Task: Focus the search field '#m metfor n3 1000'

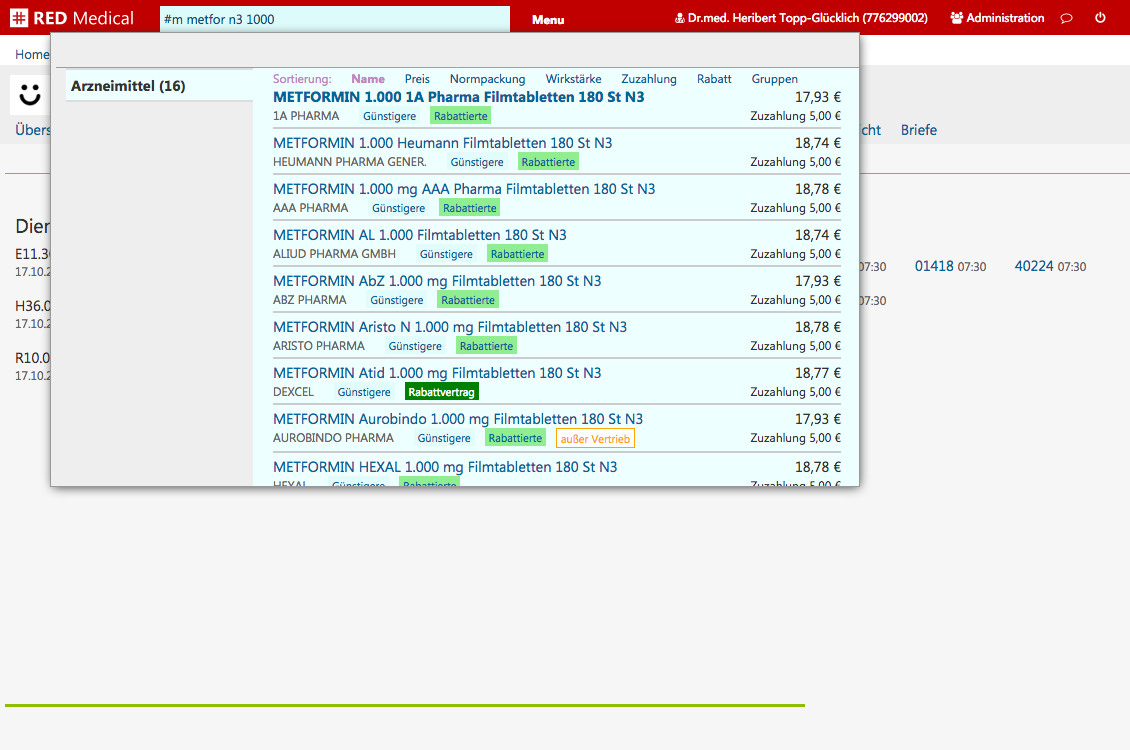Action: [334, 19]
